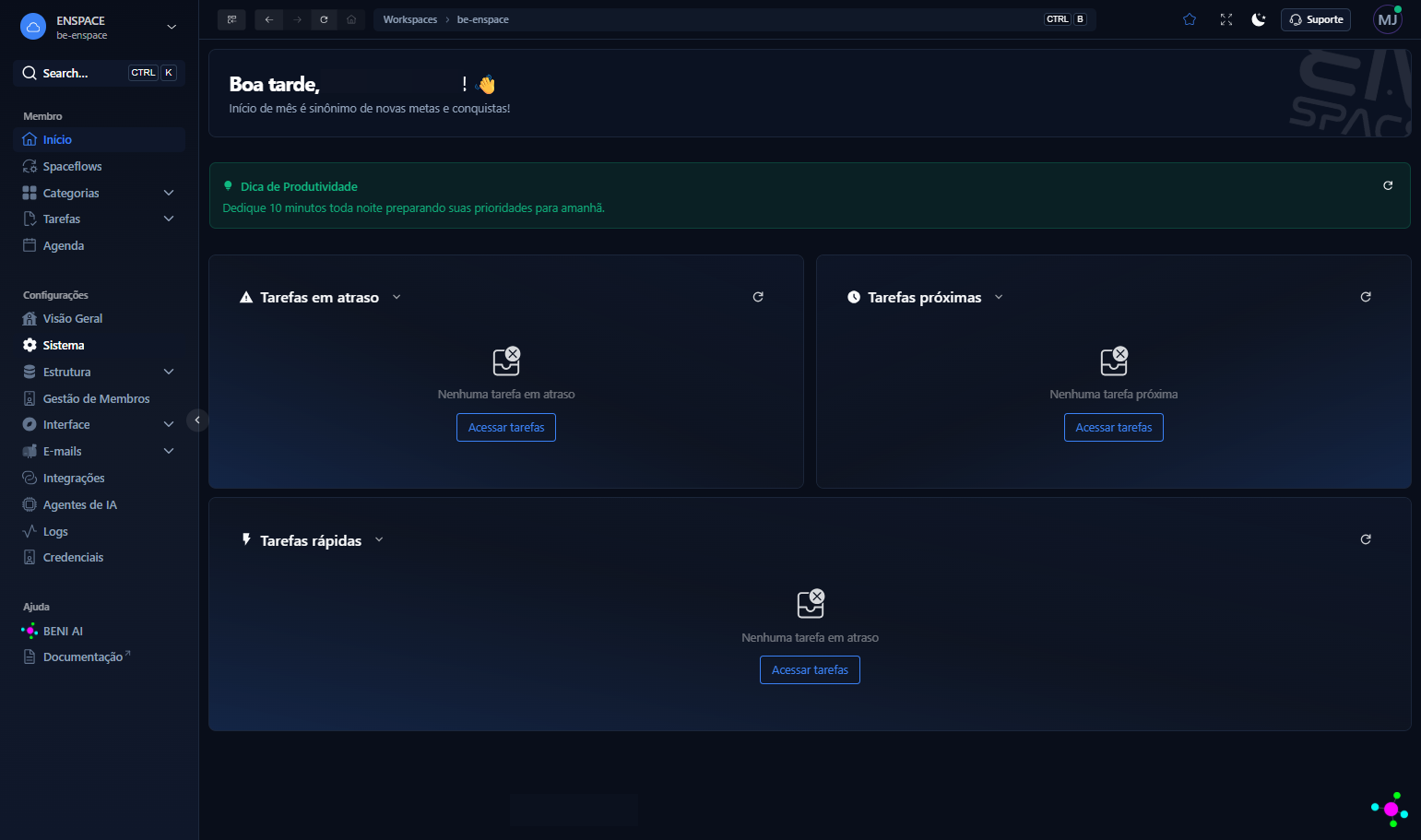Click the Logs activity icon

tap(30, 531)
